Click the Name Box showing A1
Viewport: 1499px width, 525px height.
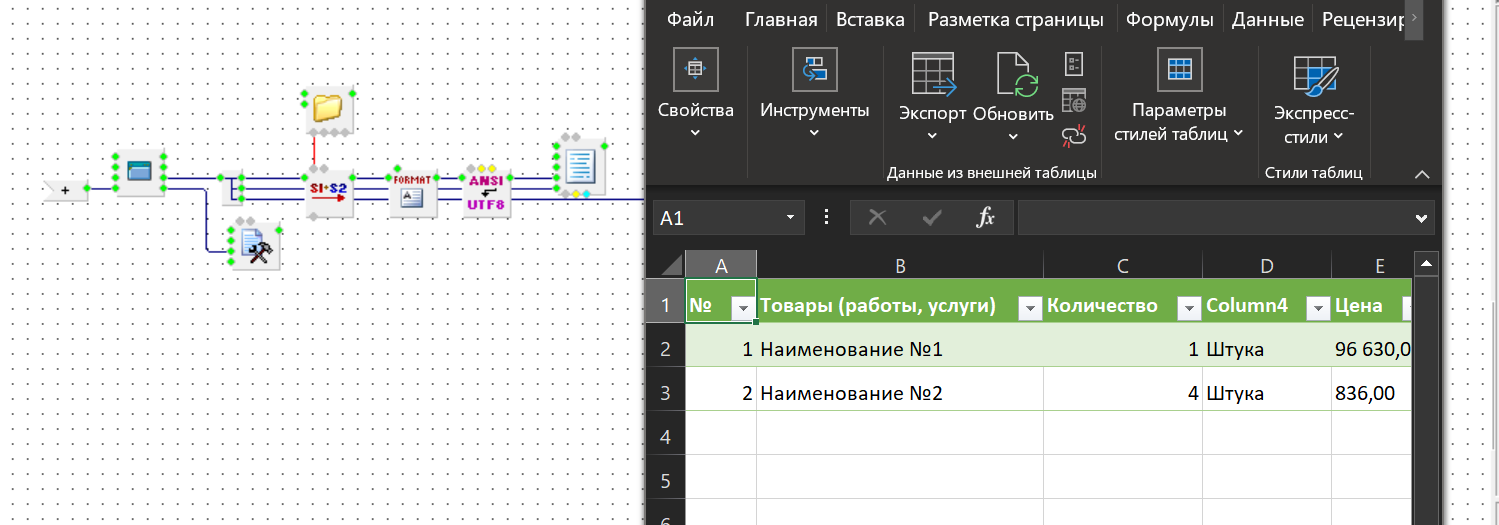pyautogui.click(x=717, y=217)
